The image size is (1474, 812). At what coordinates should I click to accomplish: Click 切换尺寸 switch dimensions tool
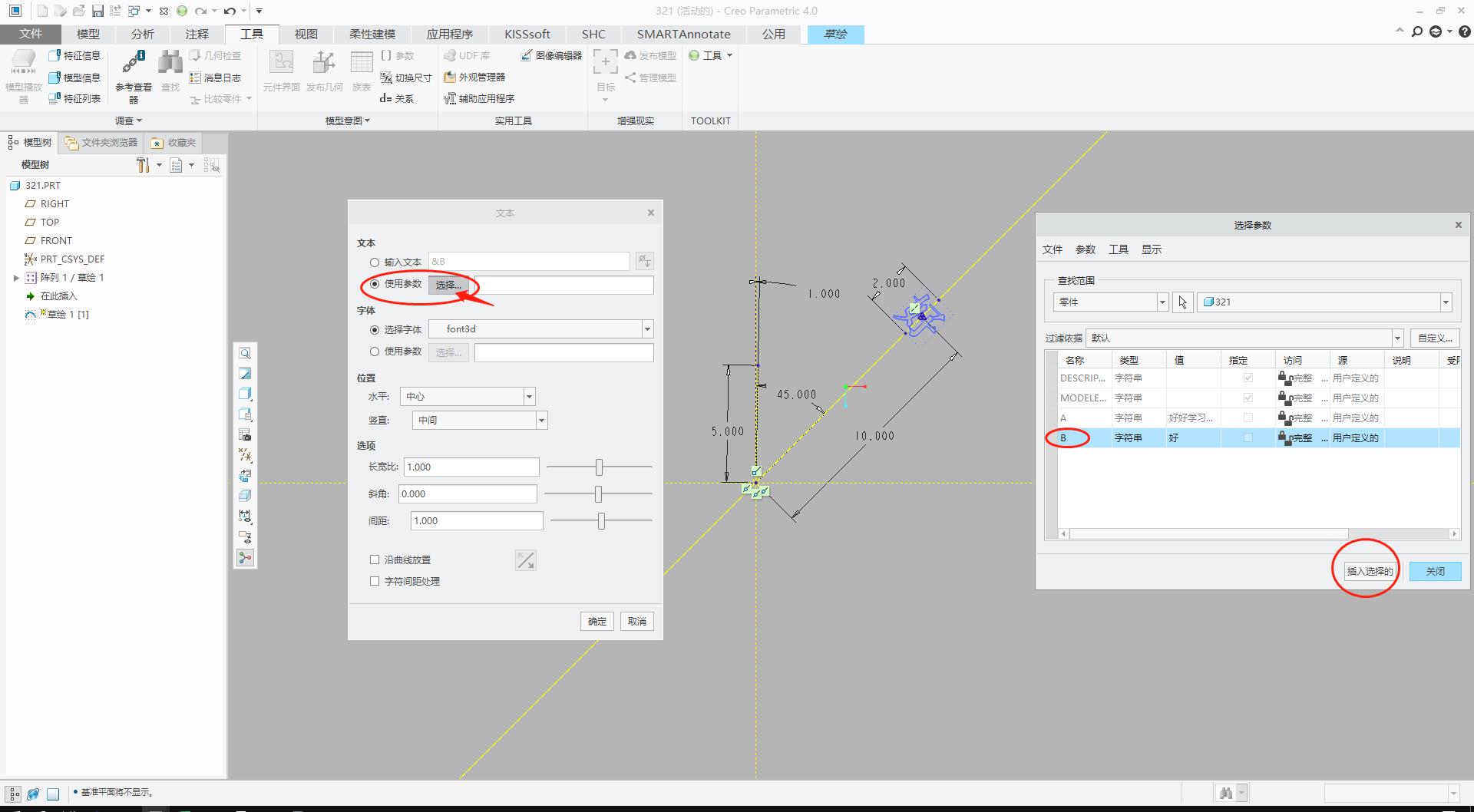click(x=406, y=78)
